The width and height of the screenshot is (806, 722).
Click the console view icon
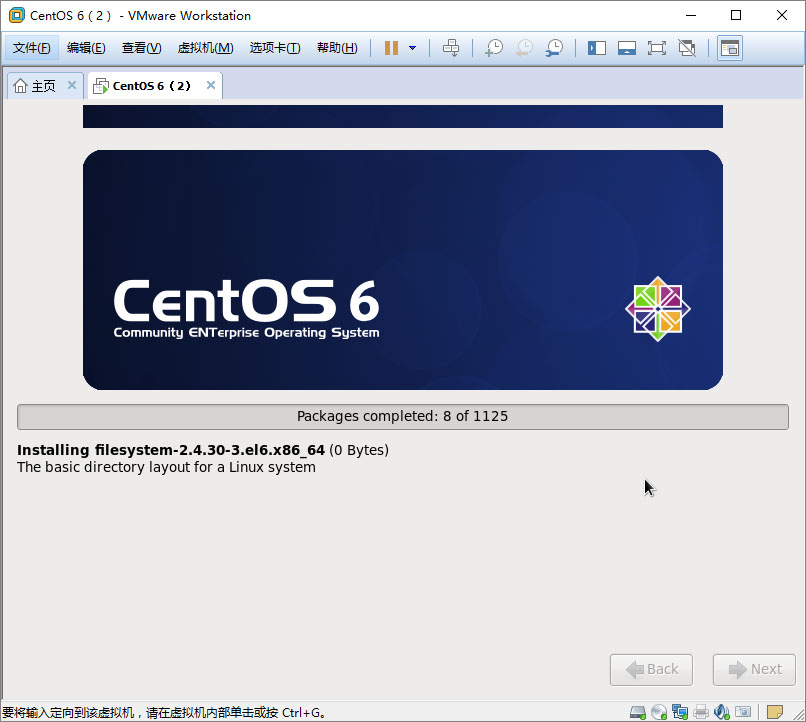point(730,48)
